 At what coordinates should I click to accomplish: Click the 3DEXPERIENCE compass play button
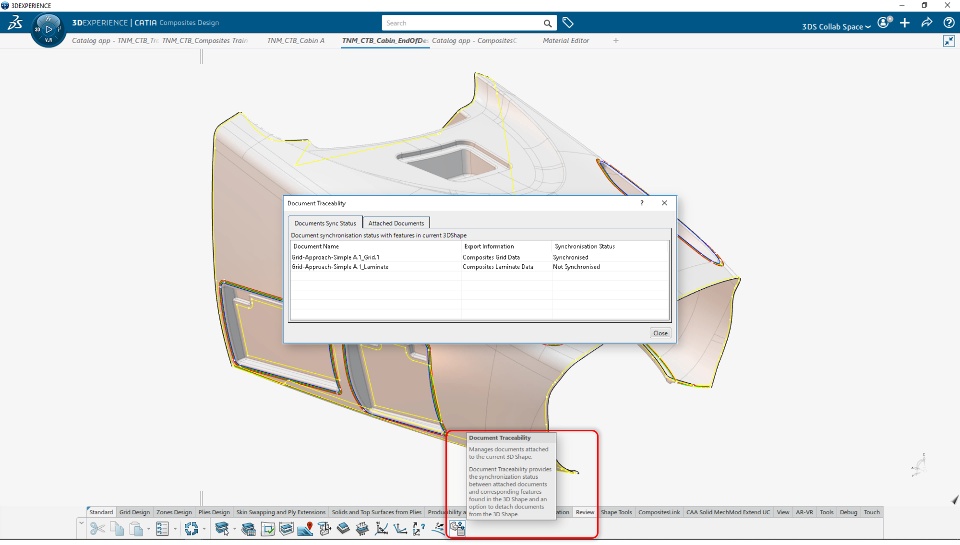pos(48,29)
